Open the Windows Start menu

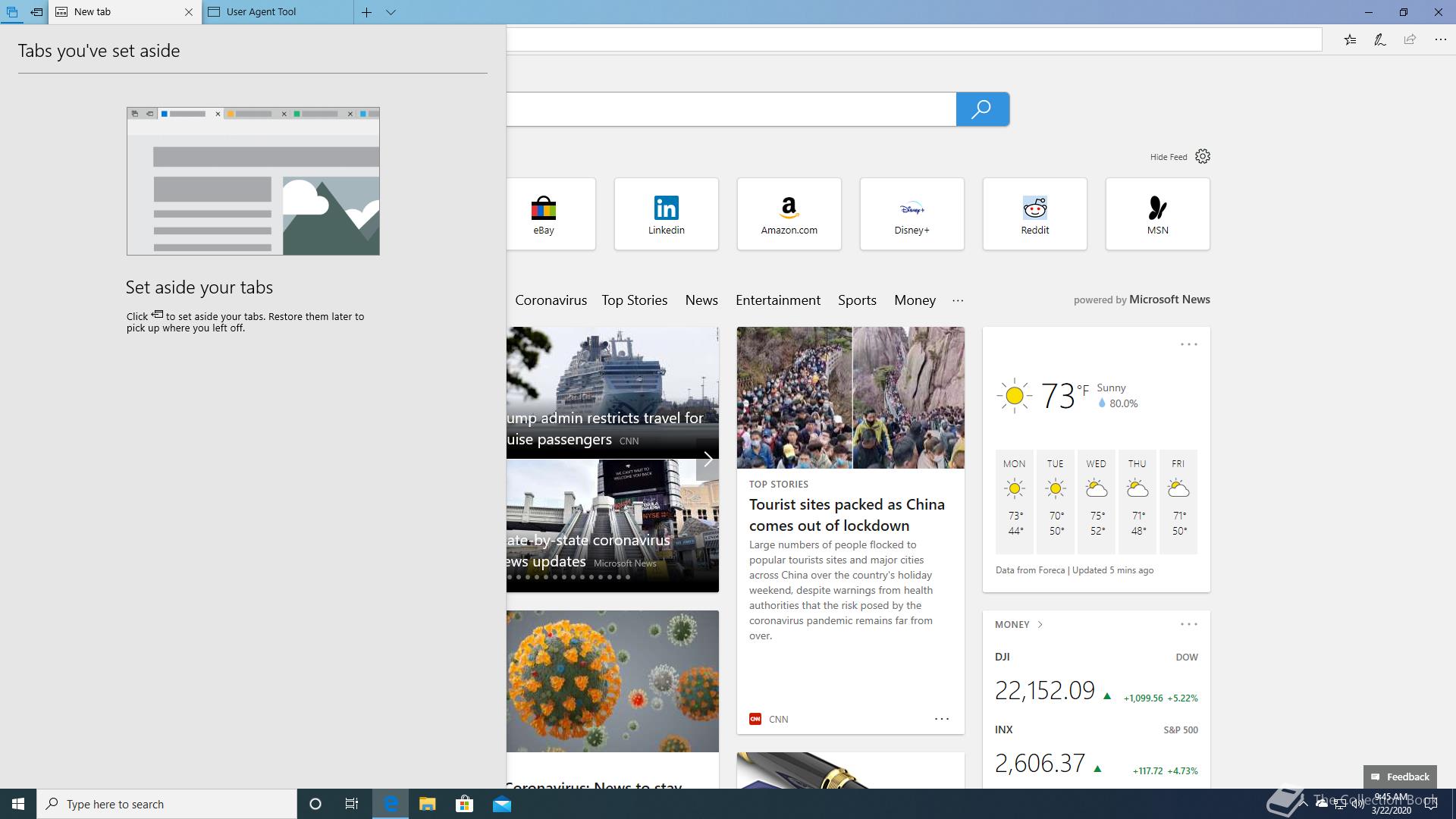tap(18, 804)
